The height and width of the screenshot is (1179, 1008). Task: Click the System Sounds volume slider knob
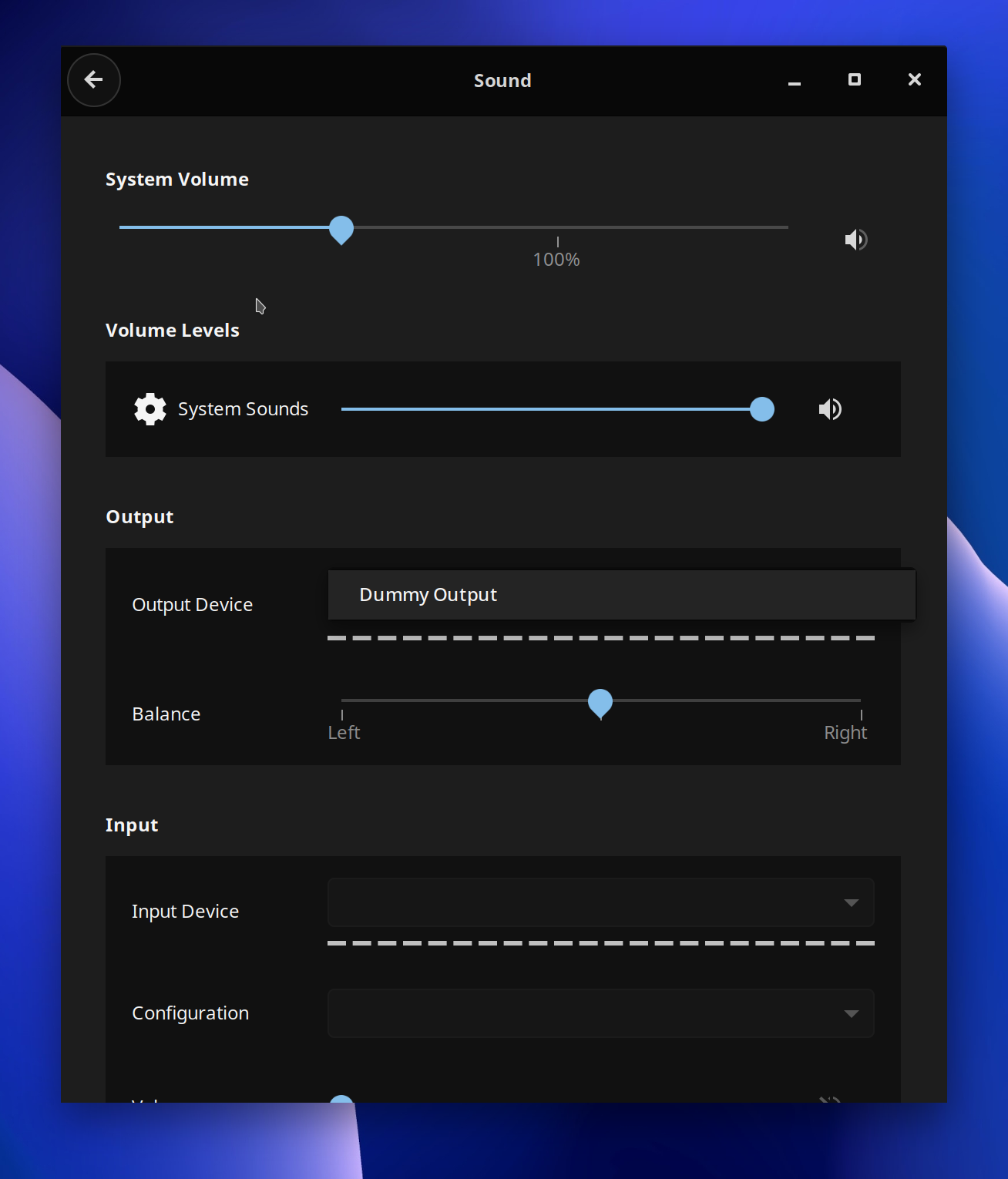762,409
